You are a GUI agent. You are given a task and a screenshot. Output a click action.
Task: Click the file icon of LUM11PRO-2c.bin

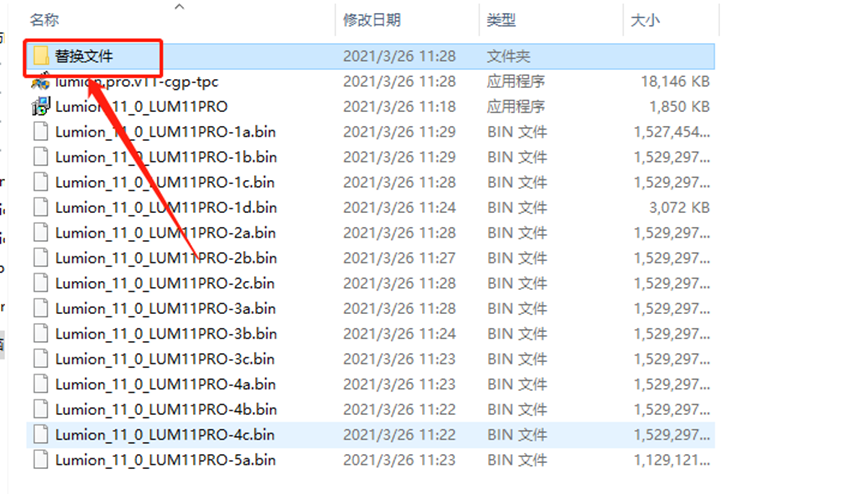41,283
